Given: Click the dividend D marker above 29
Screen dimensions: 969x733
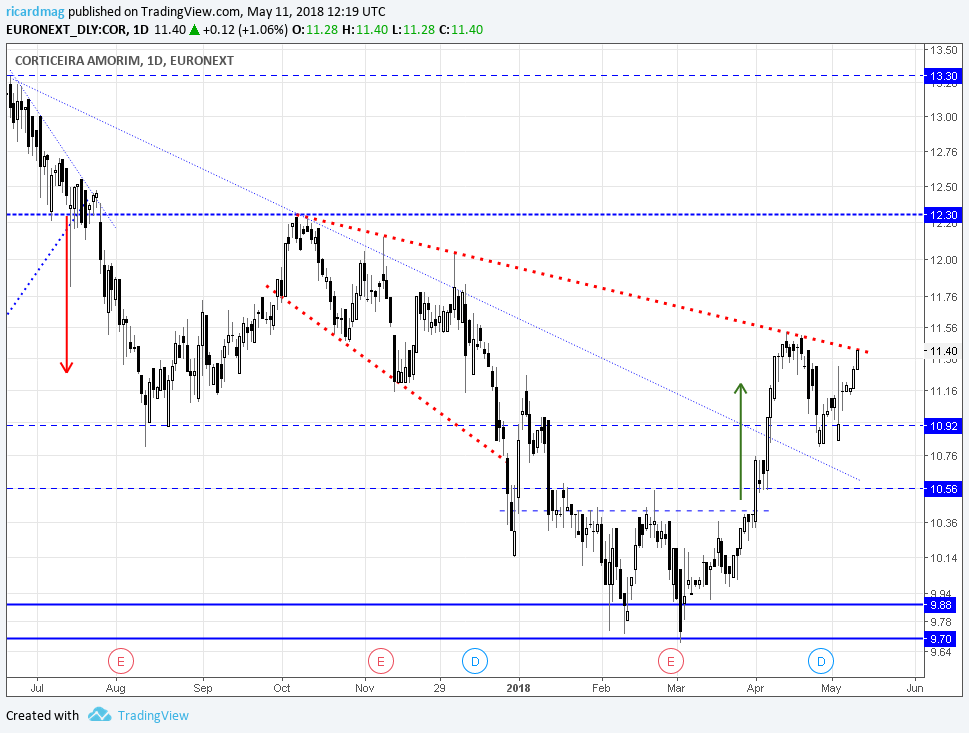Looking at the screenshot, I should click(475, 661).
